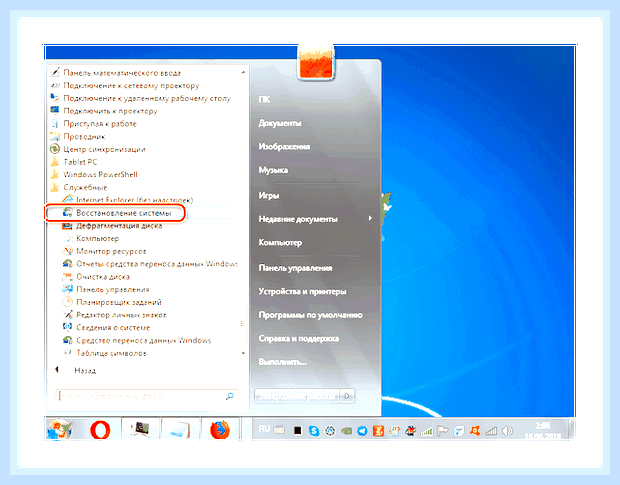
Task: Open Планировщик заданий
Action: 112,302
